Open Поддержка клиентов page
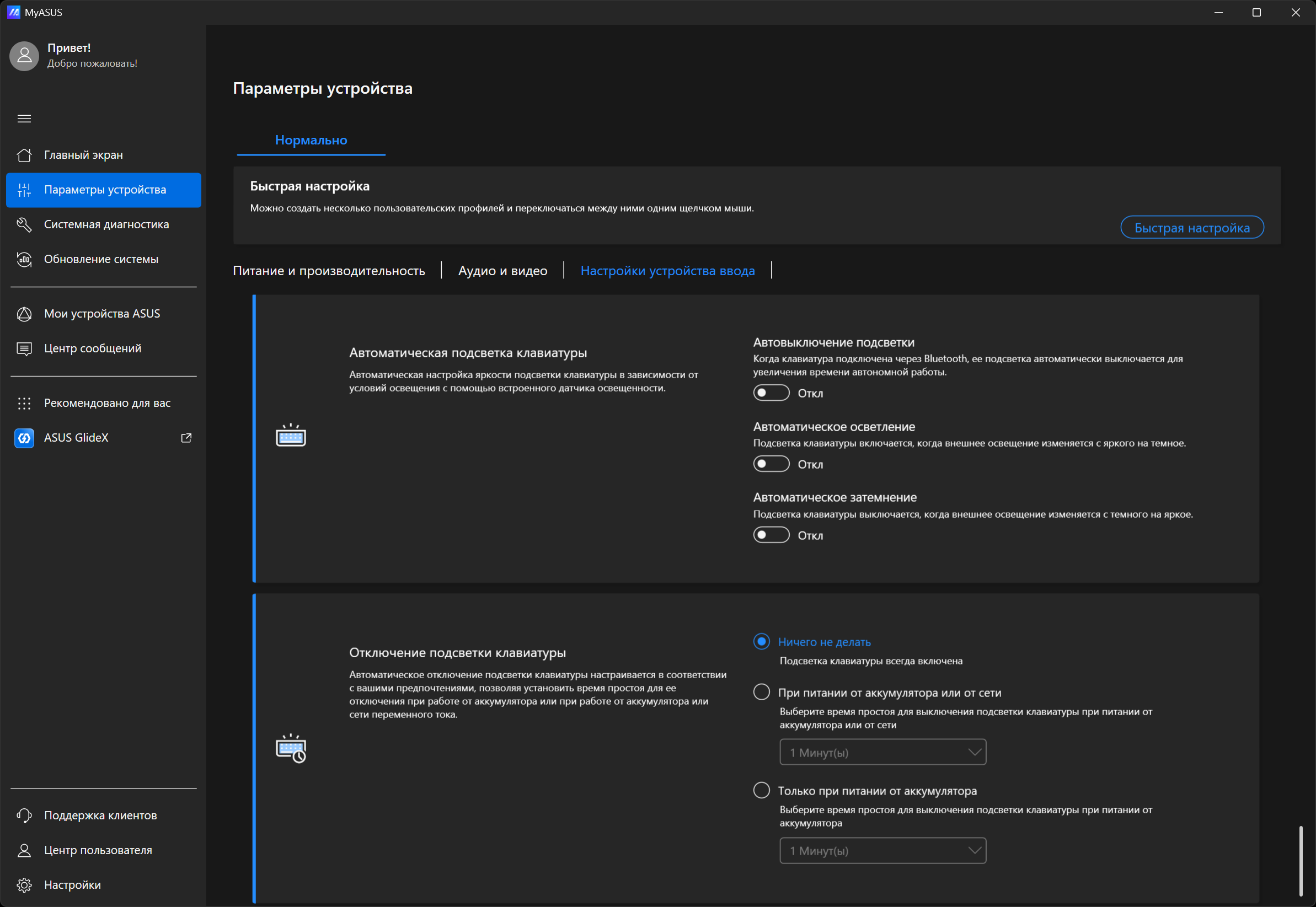Image resolution: width=1316 pixels, height=907 pixels. [x=104, y=815]
